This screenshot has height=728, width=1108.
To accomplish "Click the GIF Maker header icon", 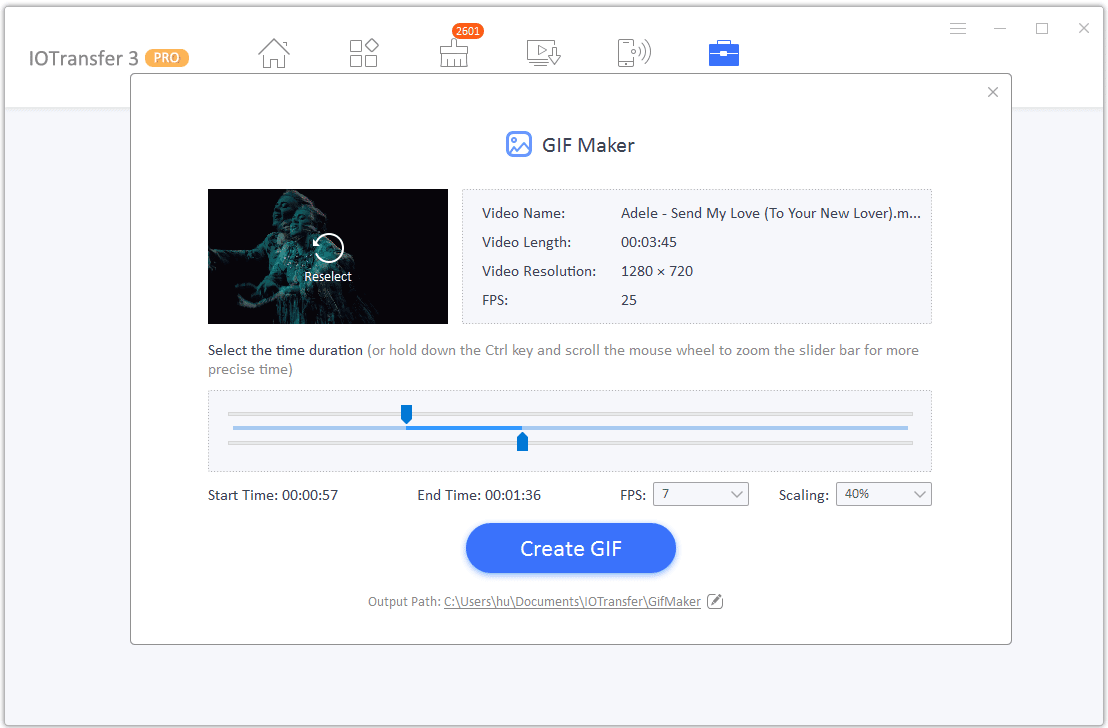I will [x=519, y=144].
